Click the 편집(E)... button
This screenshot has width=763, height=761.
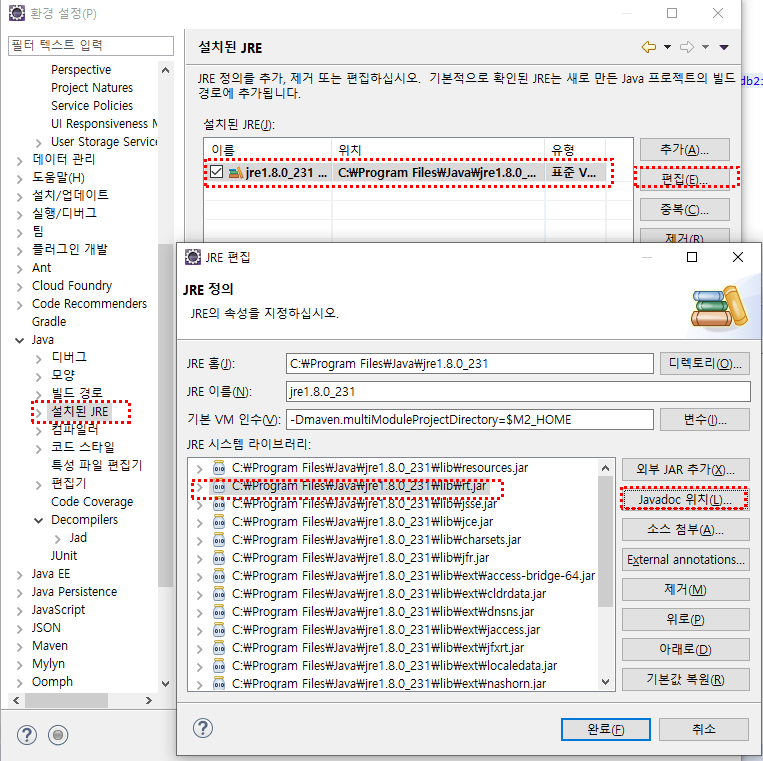pyautogui.click(x=685, y=180)
